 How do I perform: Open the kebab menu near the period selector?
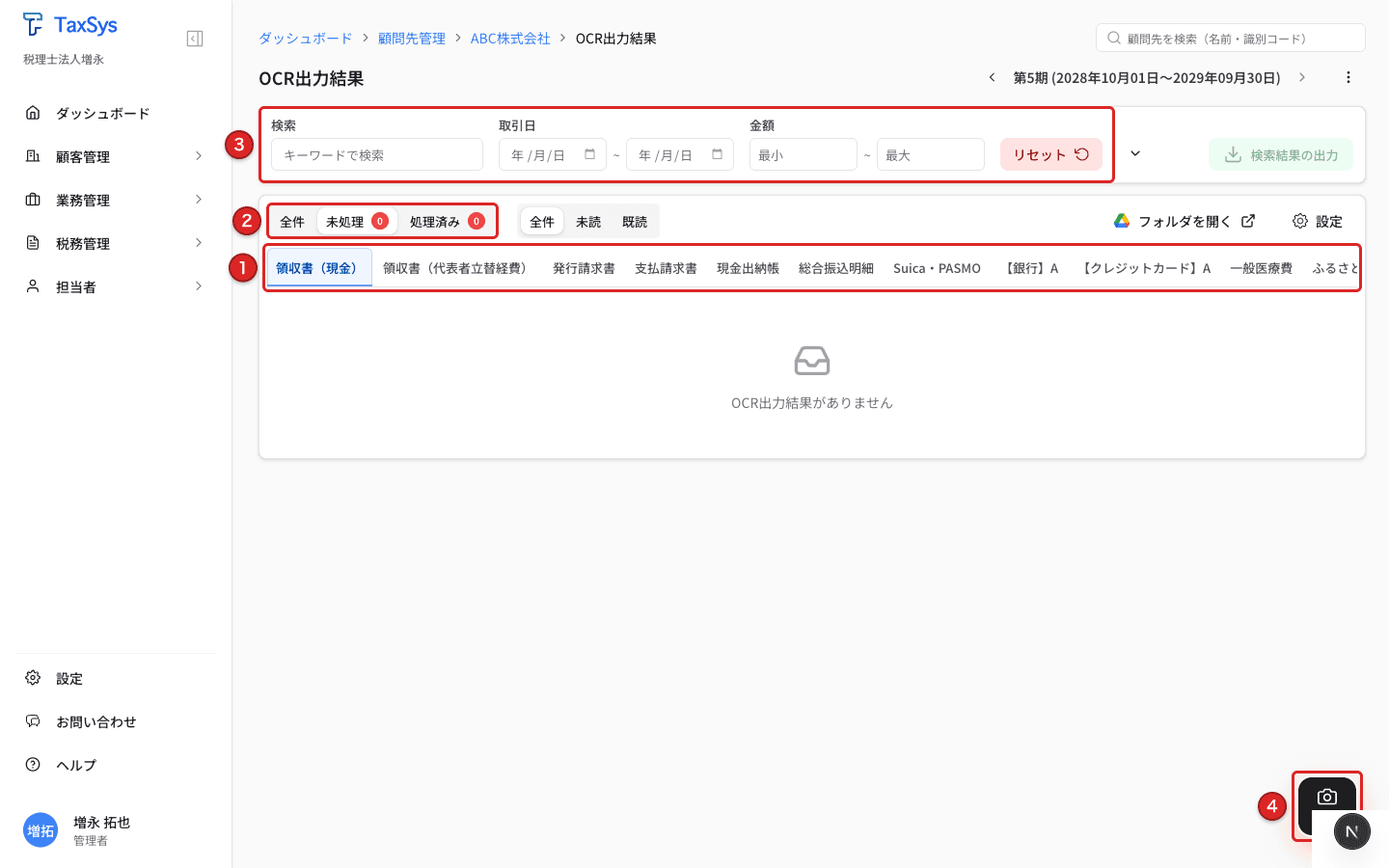1348,77
